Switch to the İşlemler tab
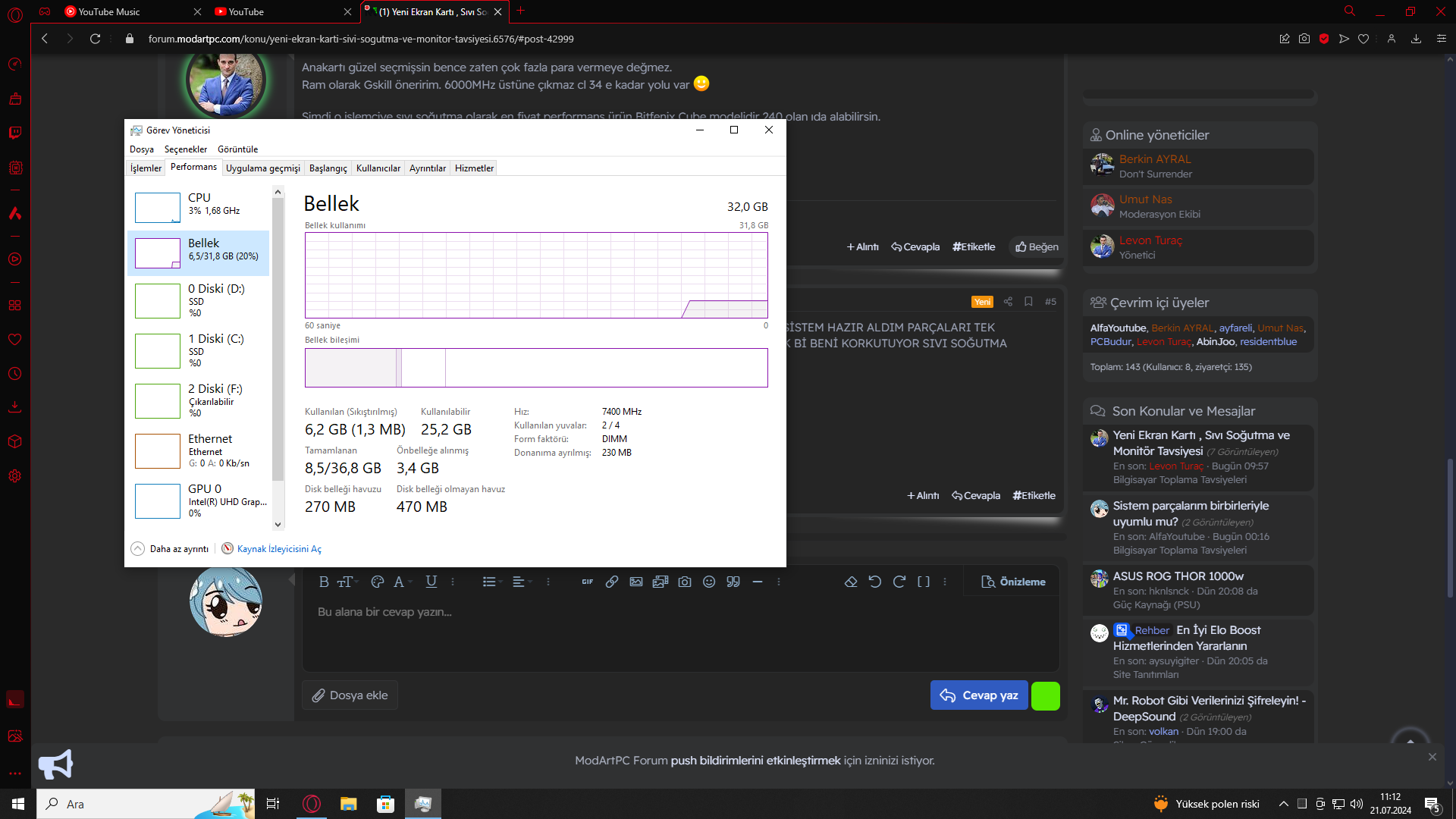The height and width of the screenshot is (819, 1456). tap(146, 168)
